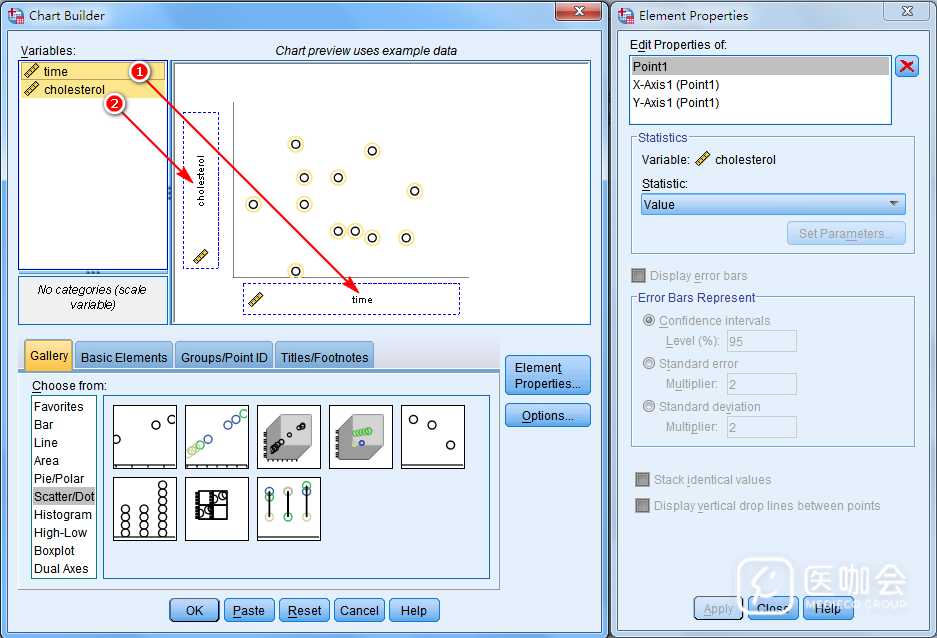This screenshot has height=638, width=937.
Task: Select X-Axis1 (Point1) in properties list
Action: 676,85
